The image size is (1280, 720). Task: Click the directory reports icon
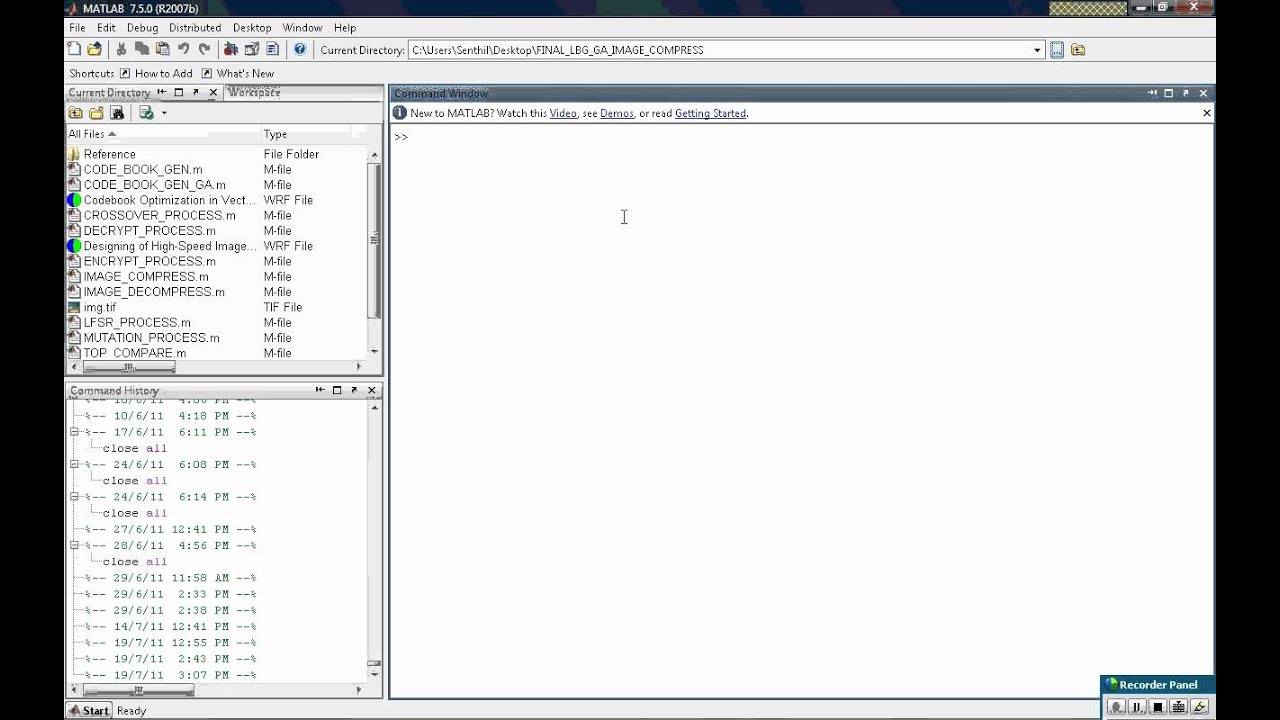(x=146, y=113)
